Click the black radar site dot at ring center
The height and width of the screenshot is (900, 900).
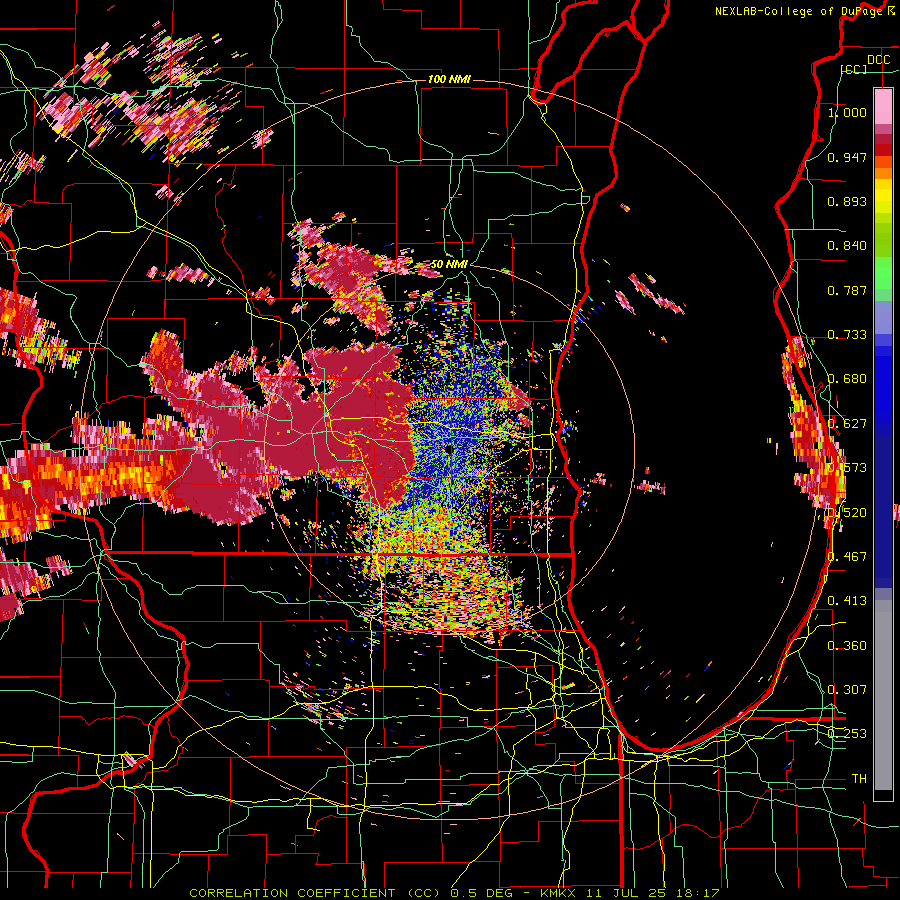click(x=449, y=449)
